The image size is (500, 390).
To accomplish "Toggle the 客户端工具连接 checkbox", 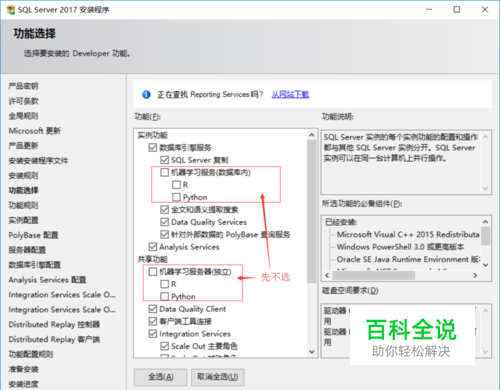I will pos(153,321).
